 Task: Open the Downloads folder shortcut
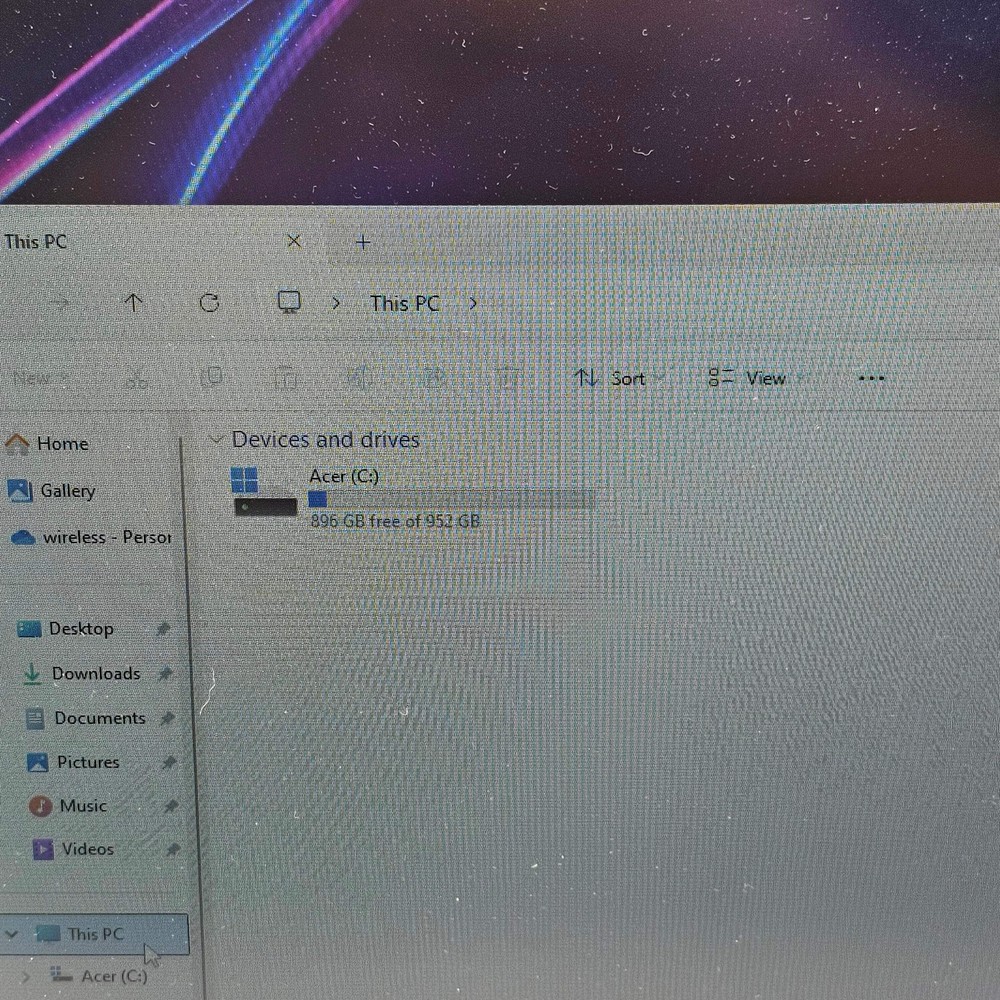pyautogui.click(x=95, y=674)
